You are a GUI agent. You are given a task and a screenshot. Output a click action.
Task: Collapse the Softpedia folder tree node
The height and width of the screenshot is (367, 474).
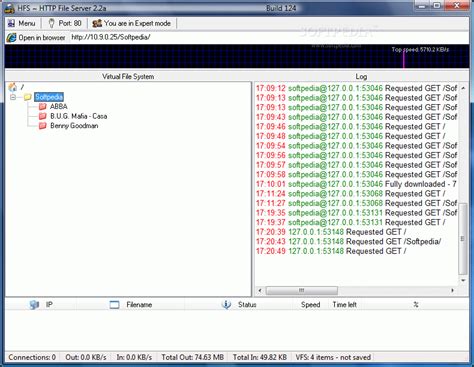coord(13,97)
